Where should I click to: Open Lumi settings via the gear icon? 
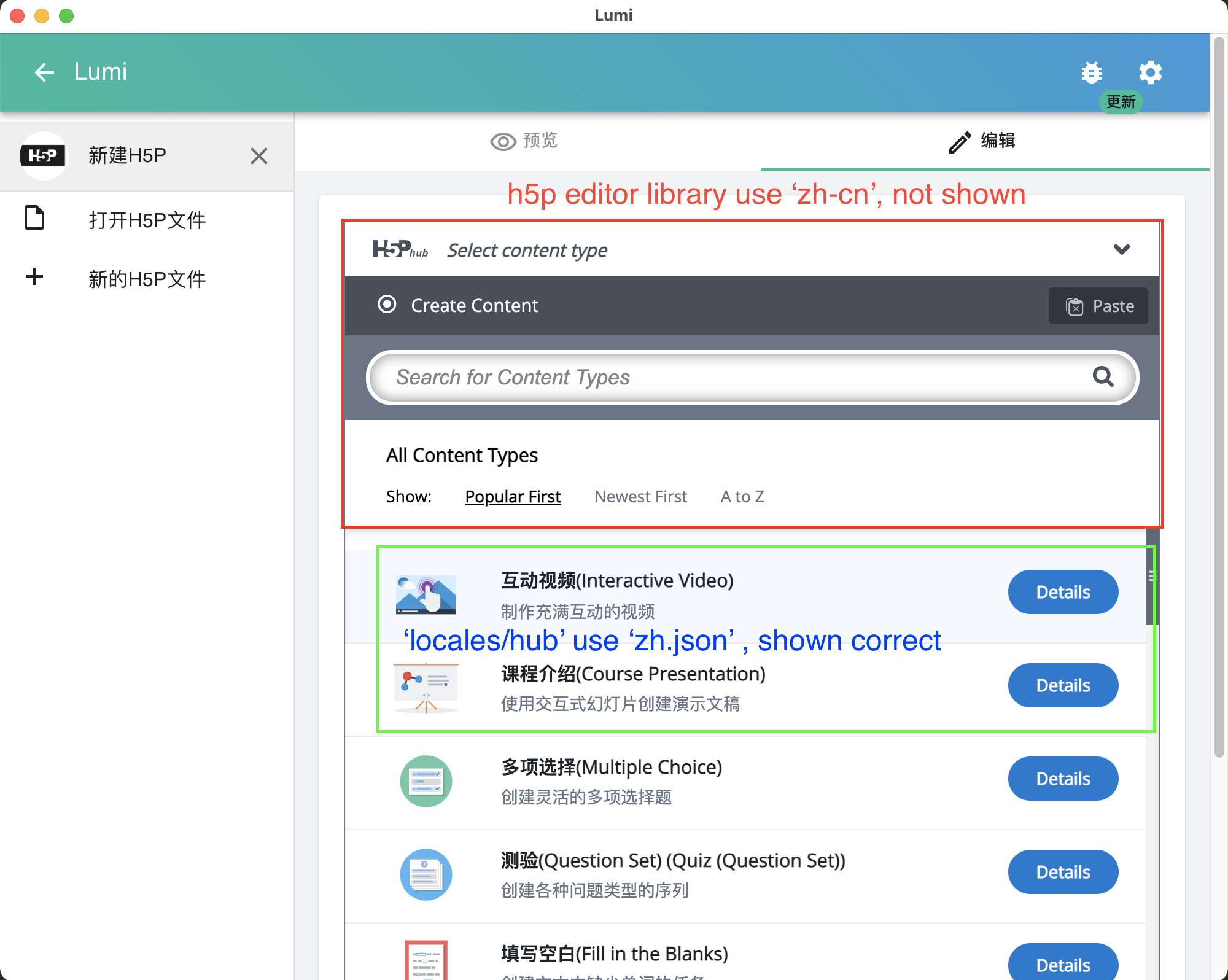pos(1151,72)
